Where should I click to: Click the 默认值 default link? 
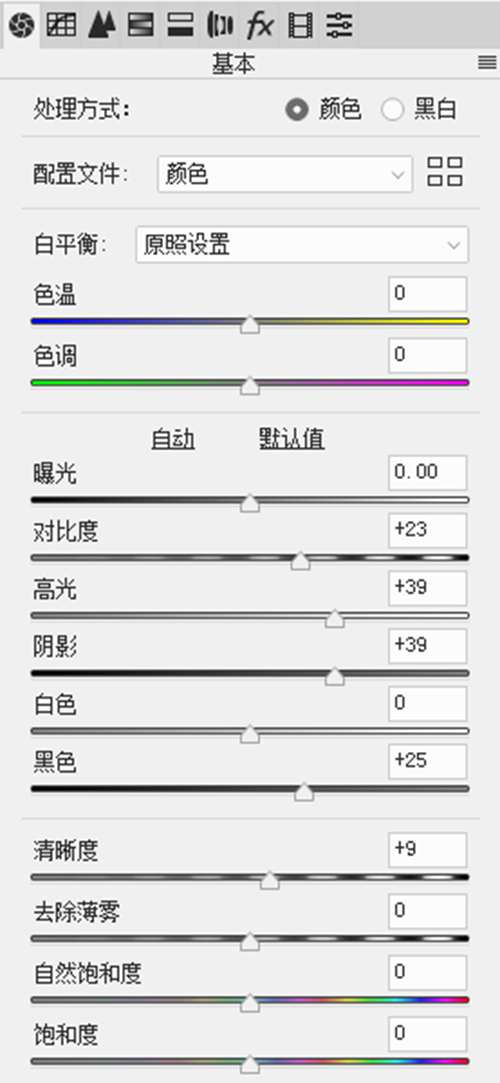point(291,439)
